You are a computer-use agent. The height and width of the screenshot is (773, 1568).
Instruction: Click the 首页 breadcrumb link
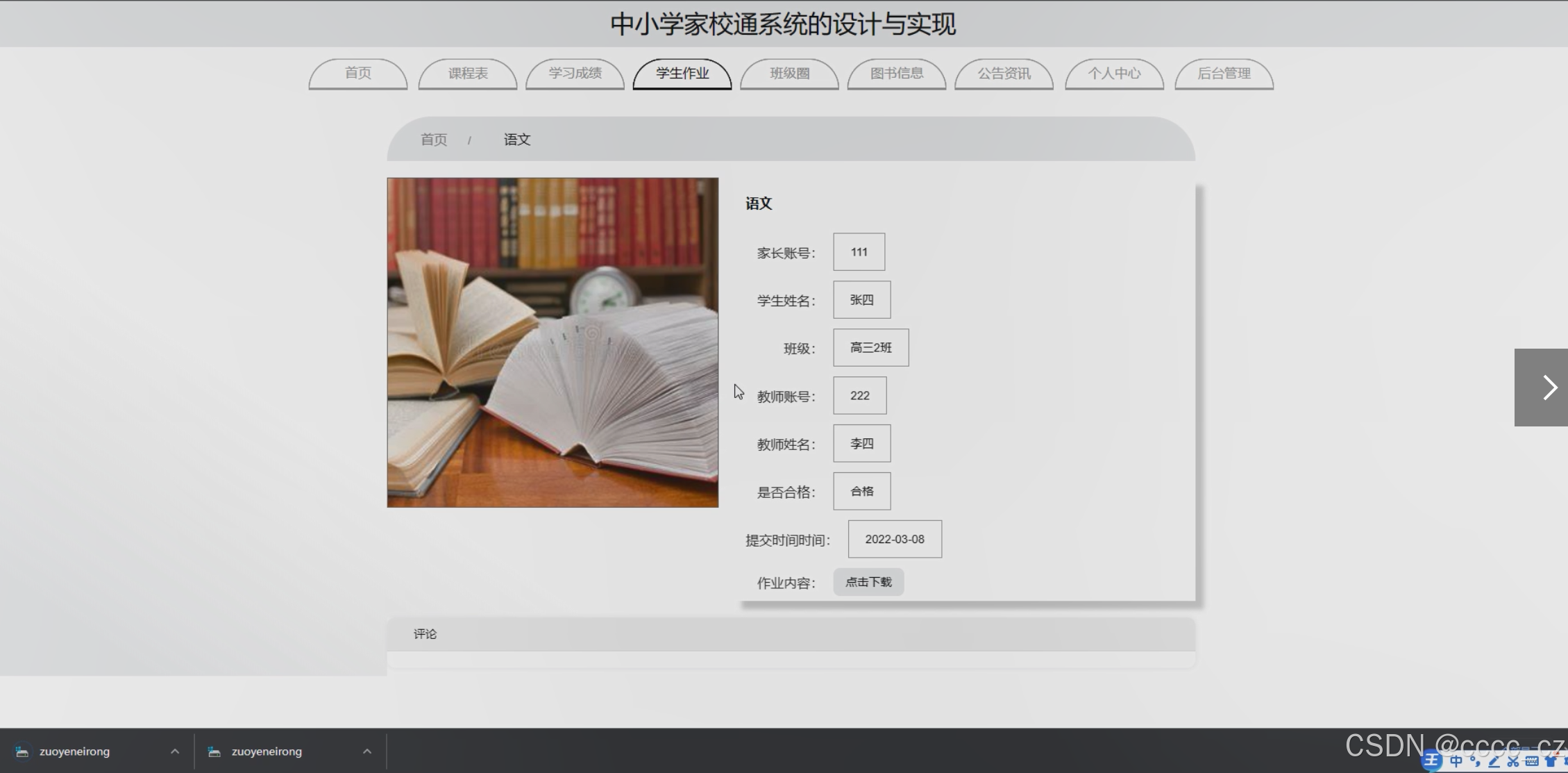pyautogui.click(x=434, y=140)
